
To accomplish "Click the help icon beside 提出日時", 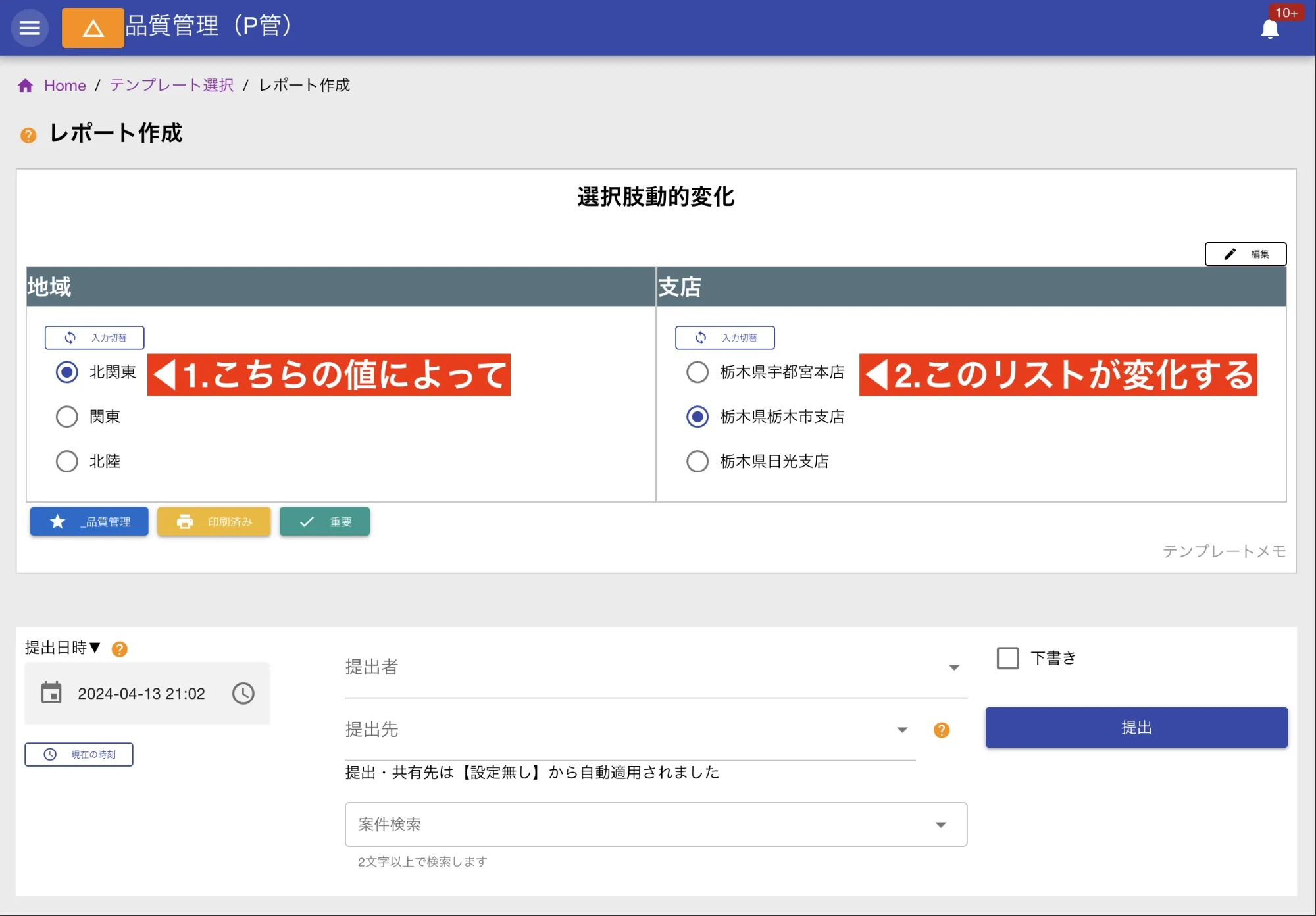I will click(x=119, y=649).
